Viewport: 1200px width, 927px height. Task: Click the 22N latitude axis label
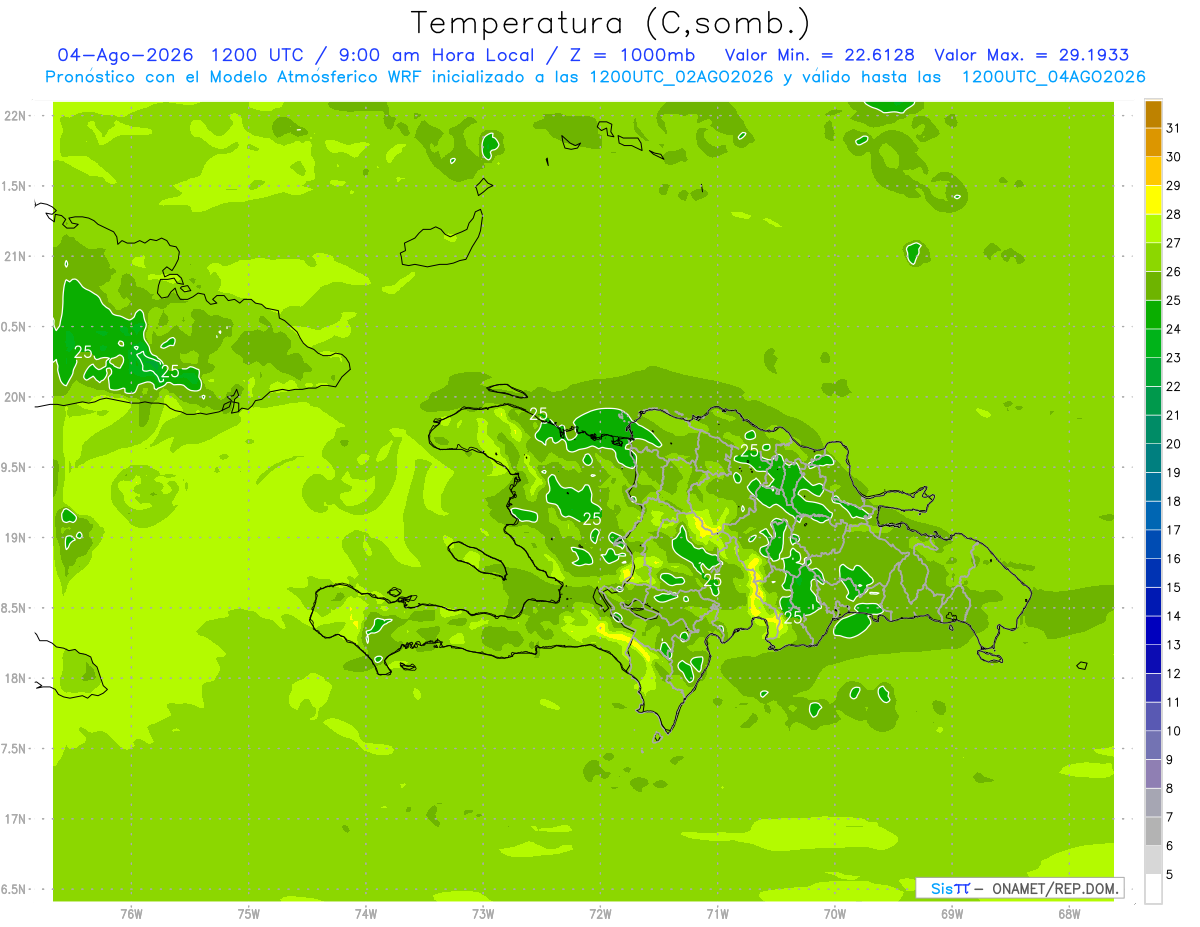coord(13,116)
